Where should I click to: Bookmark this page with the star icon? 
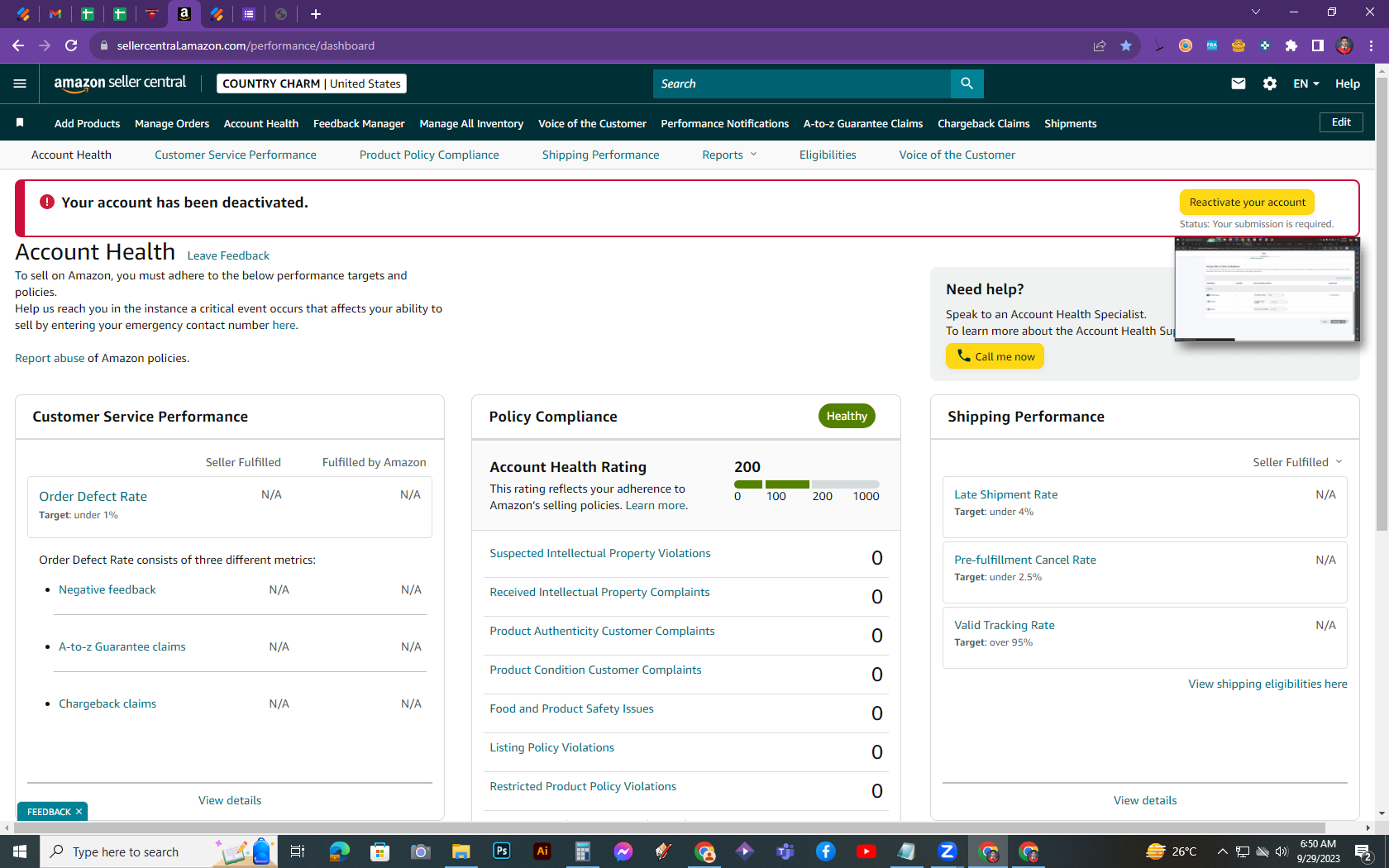pos(1126,45)
